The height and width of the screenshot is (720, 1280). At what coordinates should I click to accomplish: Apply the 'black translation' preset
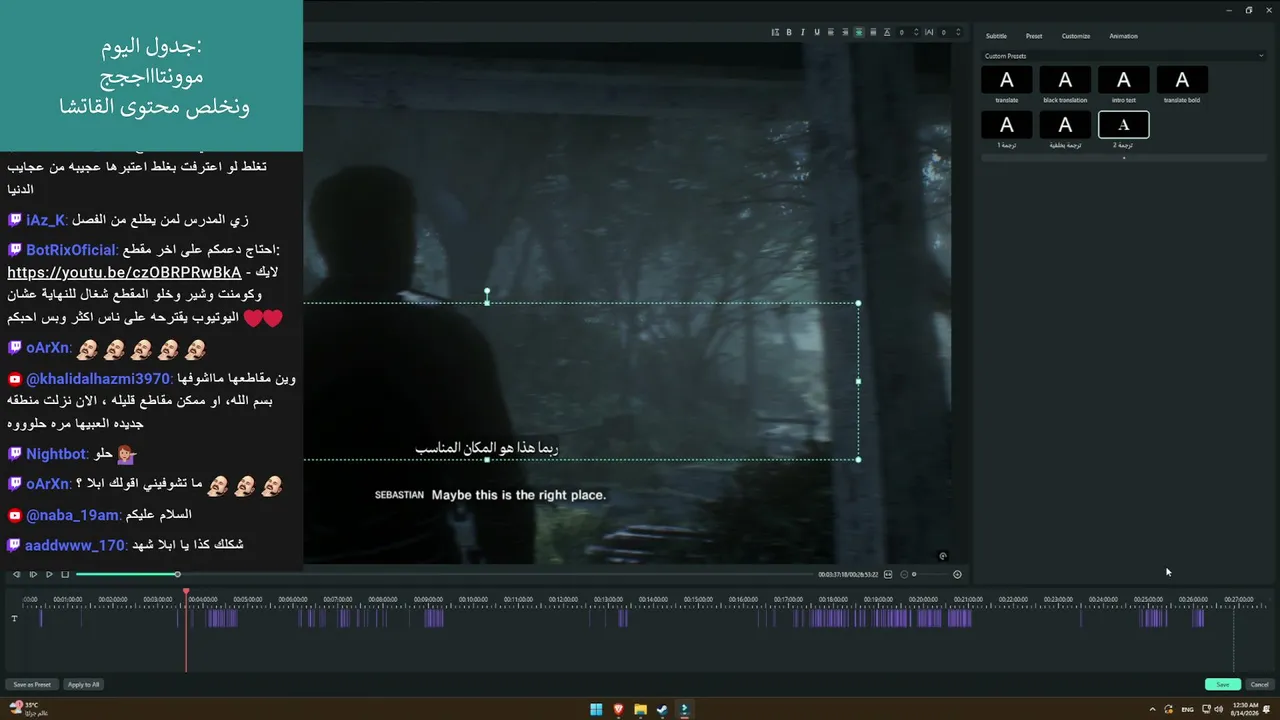point(1065,80)
